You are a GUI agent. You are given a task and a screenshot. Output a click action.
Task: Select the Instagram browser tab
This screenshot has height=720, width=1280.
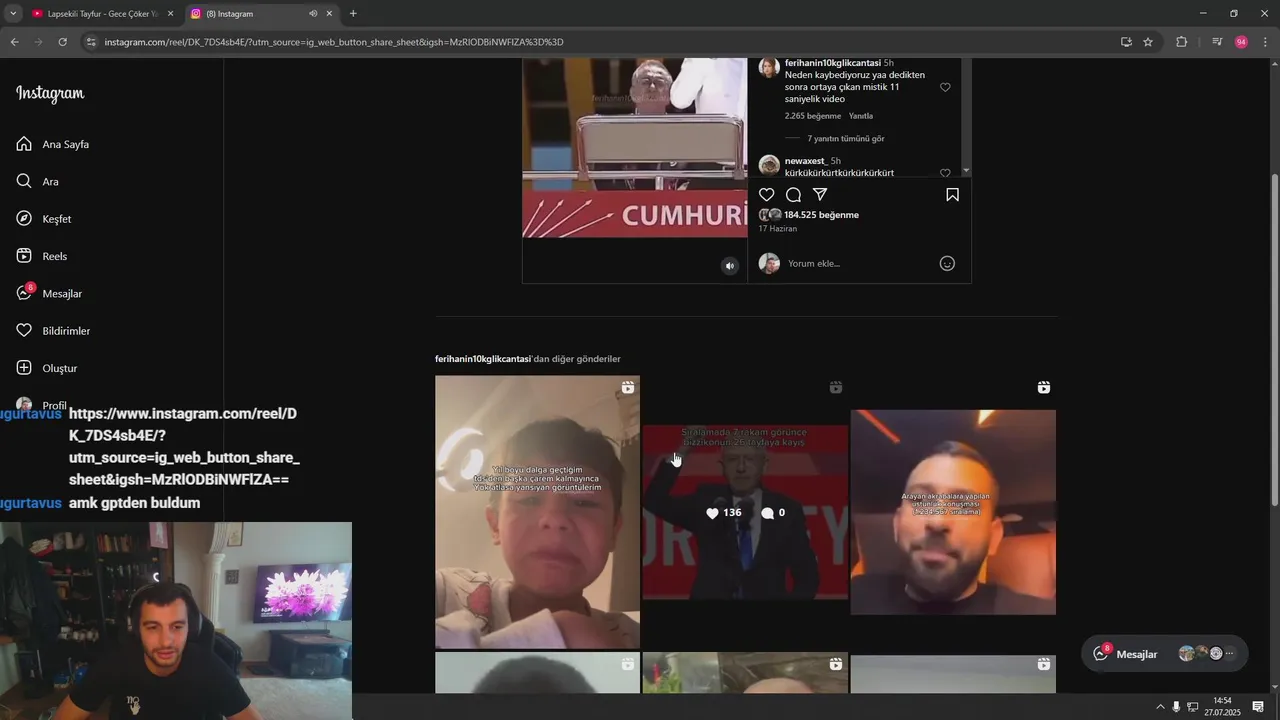[x=262, y=14]
